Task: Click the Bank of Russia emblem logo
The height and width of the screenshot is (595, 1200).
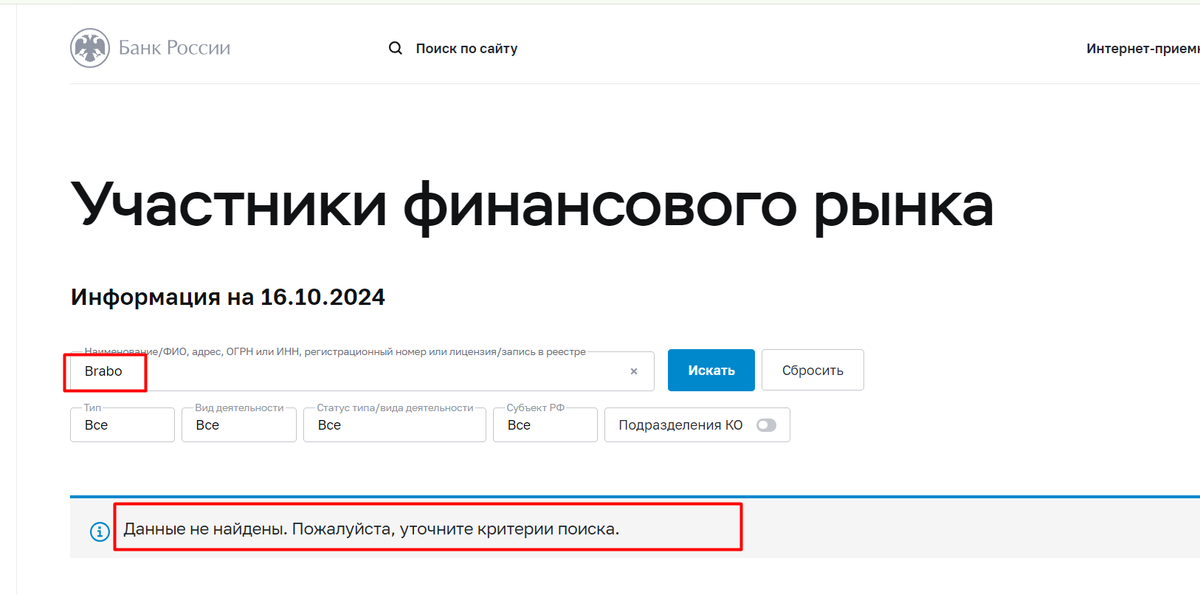Action: [89, 47]
